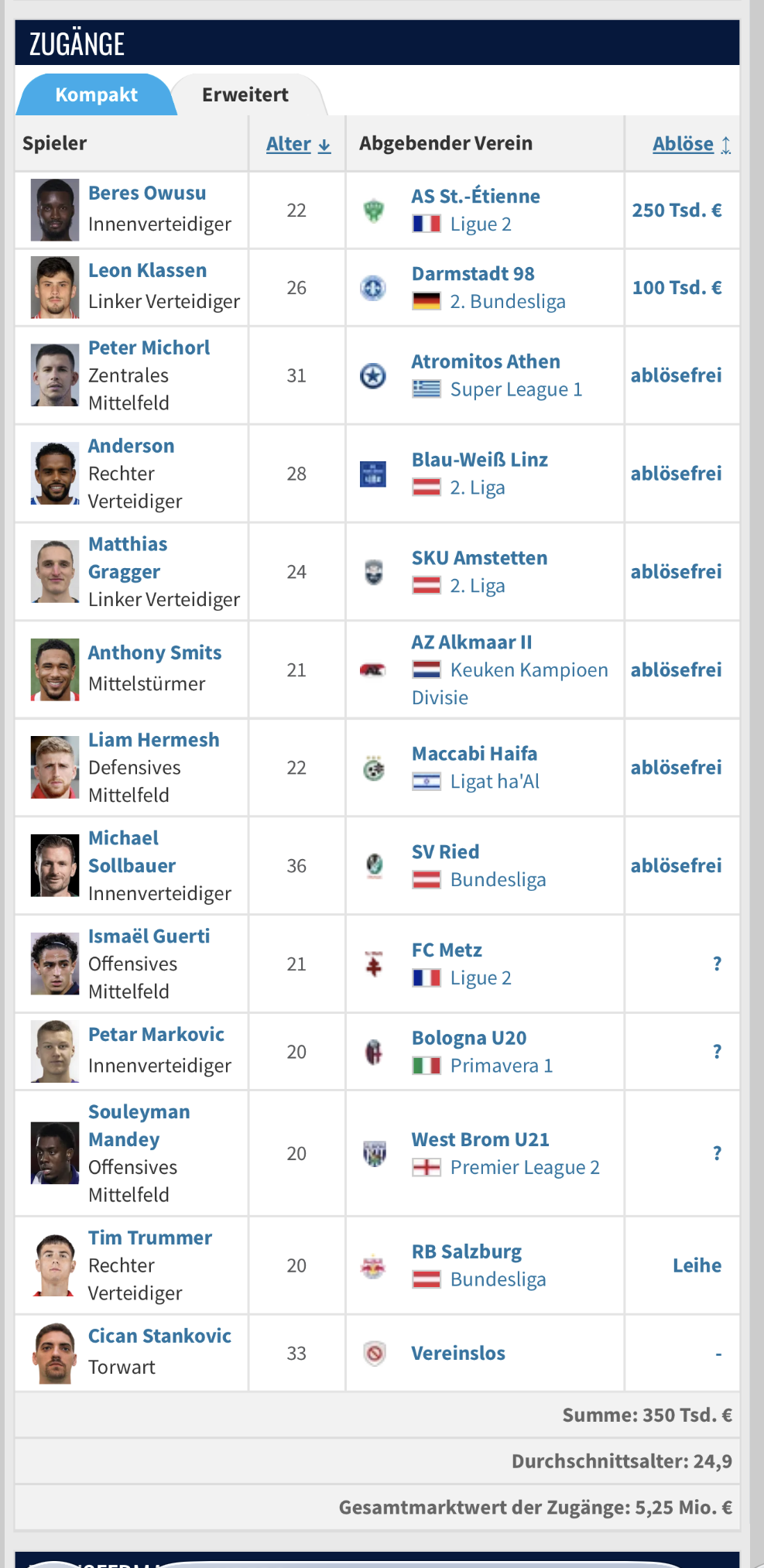
Task: Select the Kompakt tab
Action: [x=96, y=94]
